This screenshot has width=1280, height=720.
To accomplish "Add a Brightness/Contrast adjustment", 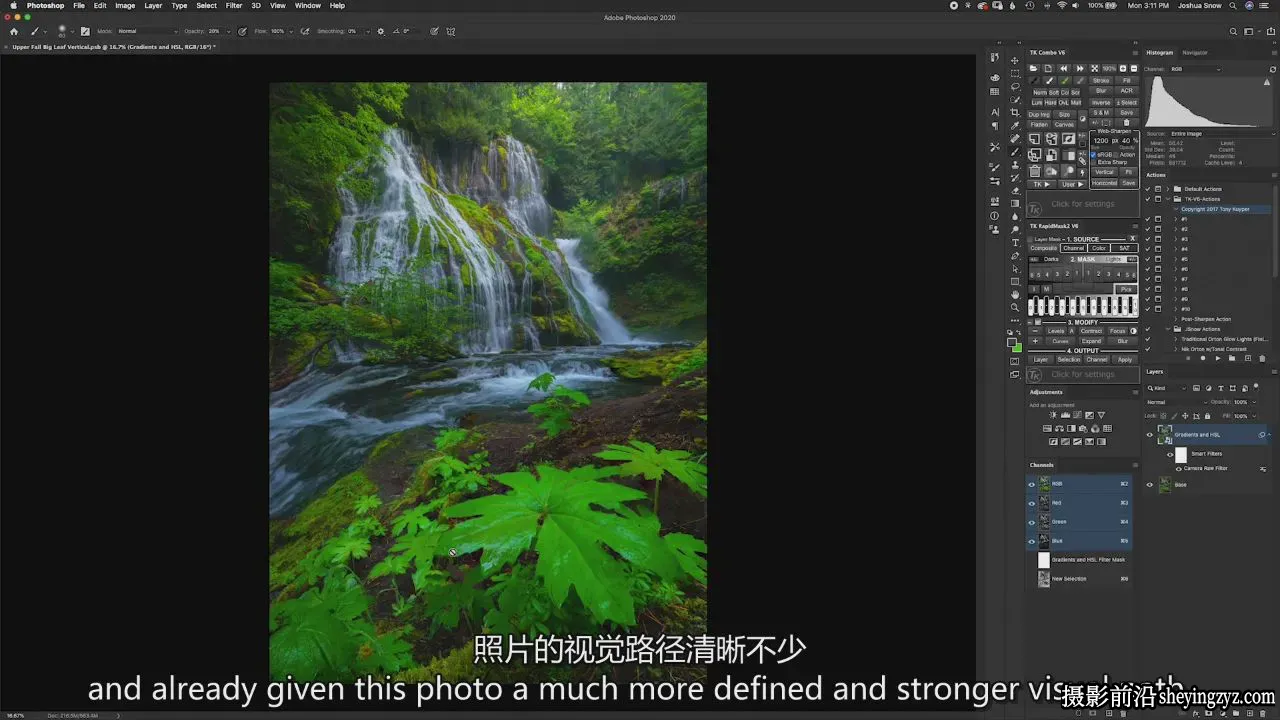I will point(1053,415).
